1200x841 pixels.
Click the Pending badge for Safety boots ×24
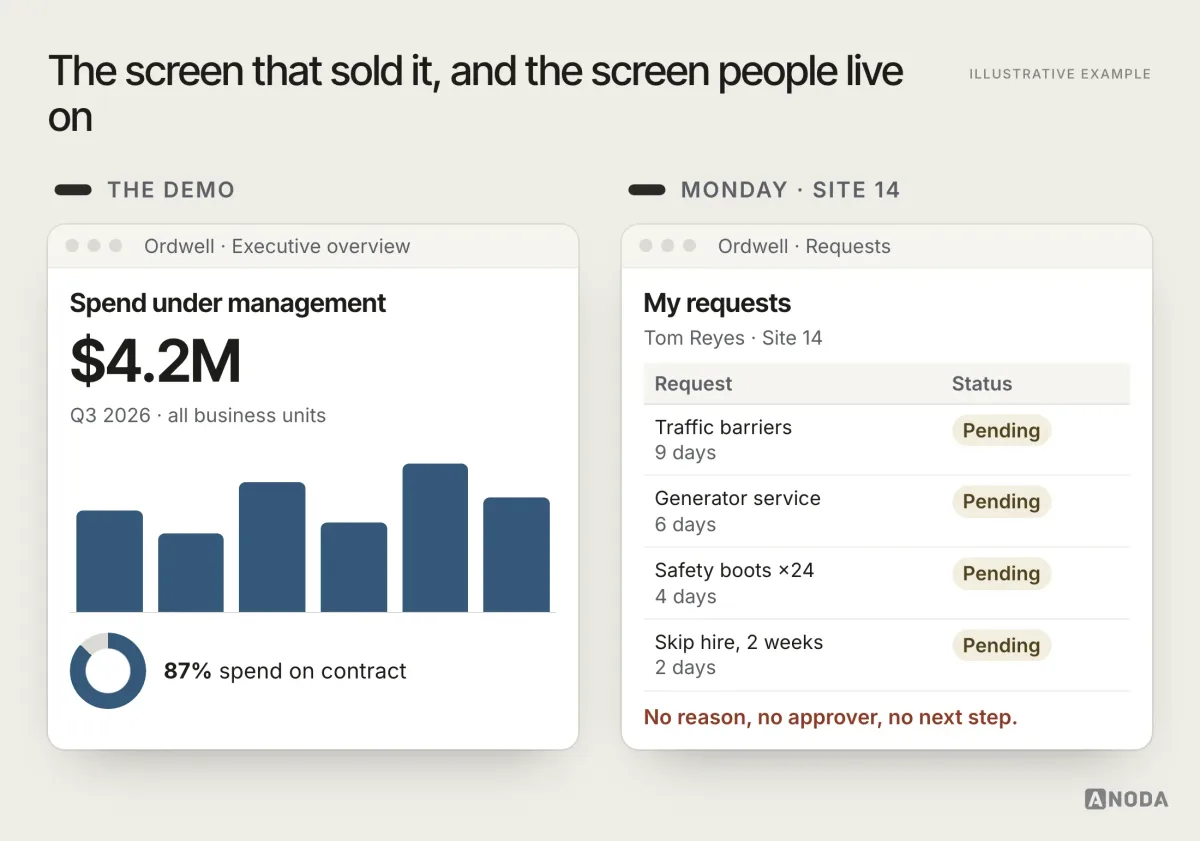pos(1001,574)
